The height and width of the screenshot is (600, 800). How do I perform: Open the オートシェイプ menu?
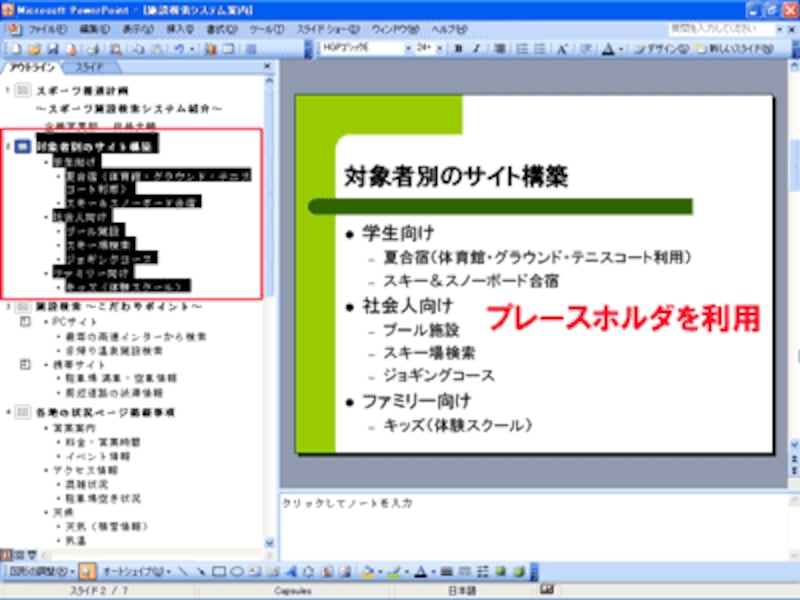coord(137,571)
